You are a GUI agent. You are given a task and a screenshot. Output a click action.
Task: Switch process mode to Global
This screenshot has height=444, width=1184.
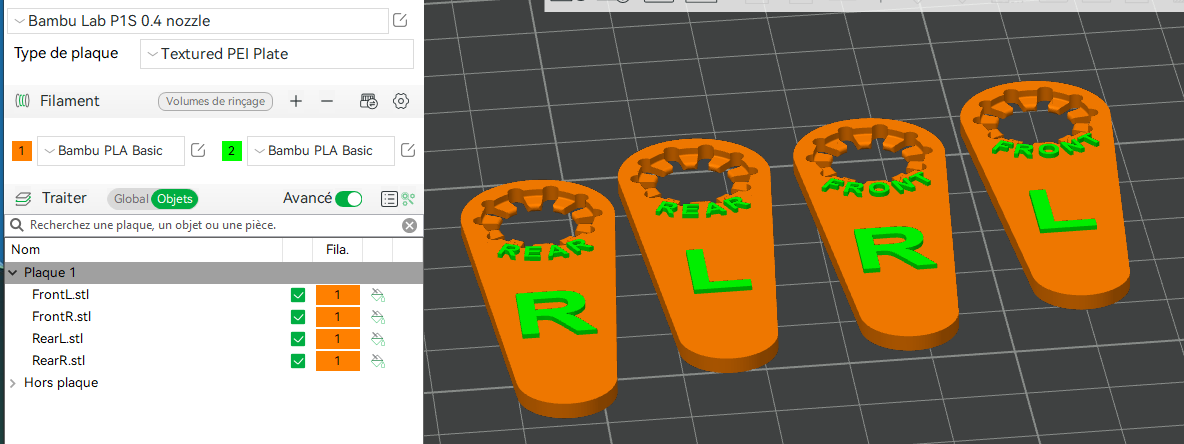(x=131, y=199)
